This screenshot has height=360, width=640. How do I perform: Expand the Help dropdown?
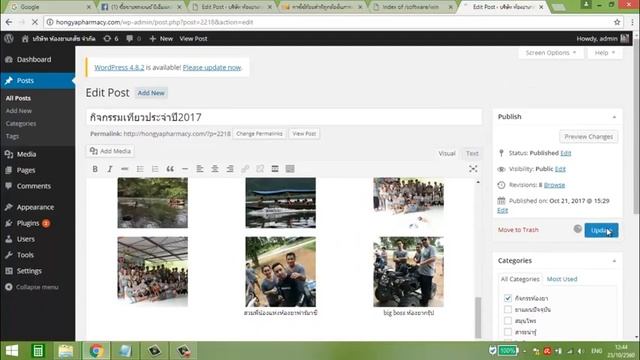click(x=604, y=53)
